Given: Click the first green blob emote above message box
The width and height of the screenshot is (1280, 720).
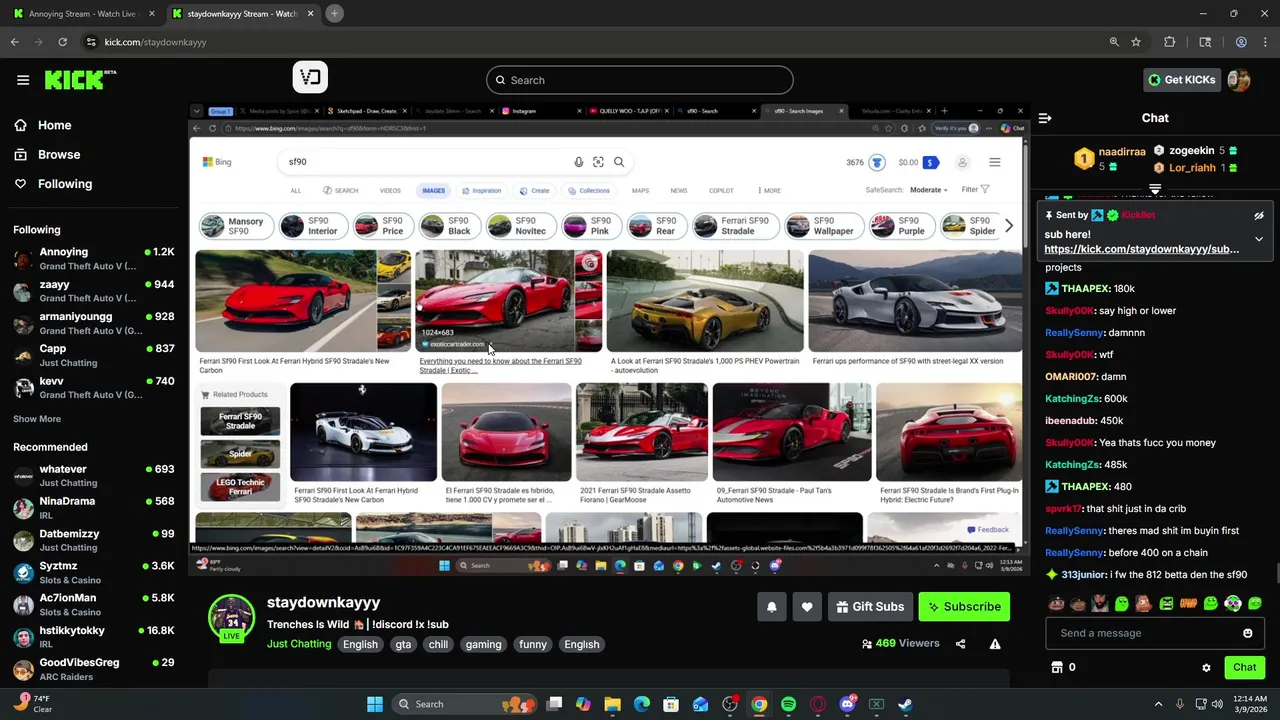Looking at the screenshot, I should tap(1121, 603).
